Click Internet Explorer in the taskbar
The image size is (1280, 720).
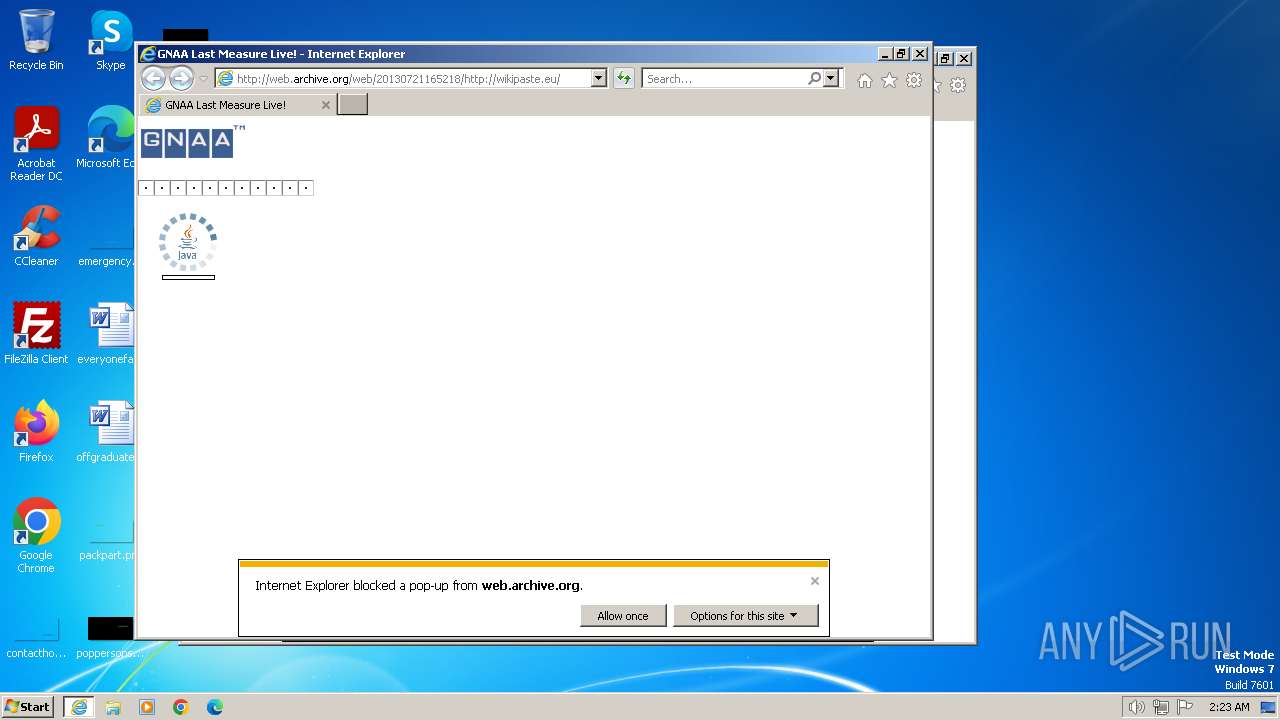pyautogui.click(x=78, y=707)
